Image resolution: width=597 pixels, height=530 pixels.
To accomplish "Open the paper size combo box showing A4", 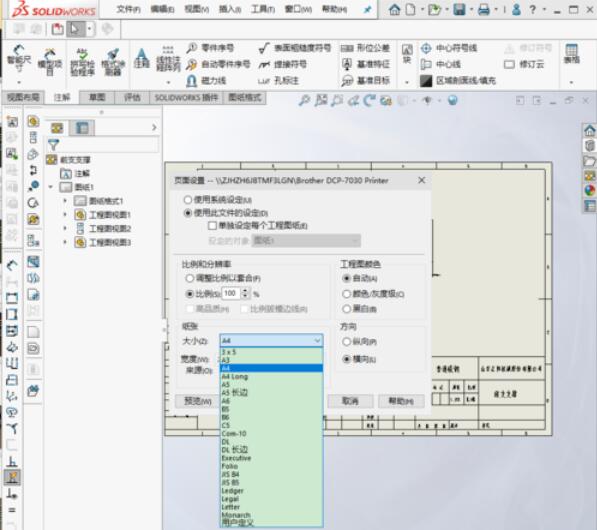I will point(271,340).
